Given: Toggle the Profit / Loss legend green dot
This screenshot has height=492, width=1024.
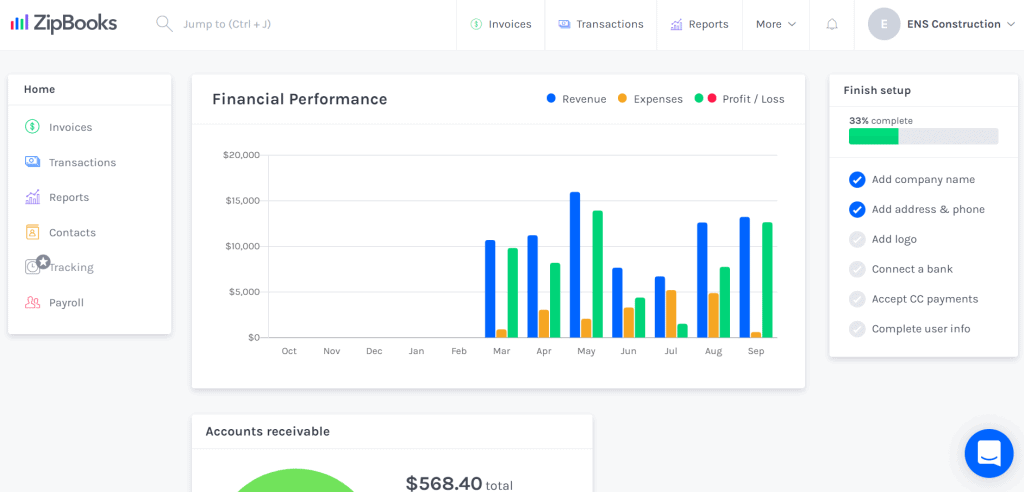Looking at the screenshot, I should [x=699, y=99].
